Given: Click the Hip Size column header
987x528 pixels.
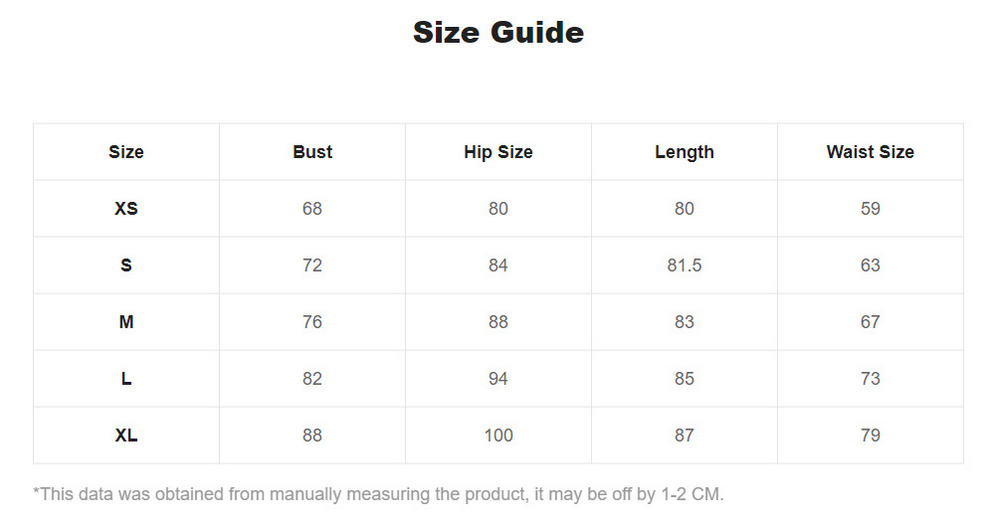Looking at the screenshot, I should [x=498, y=152].
